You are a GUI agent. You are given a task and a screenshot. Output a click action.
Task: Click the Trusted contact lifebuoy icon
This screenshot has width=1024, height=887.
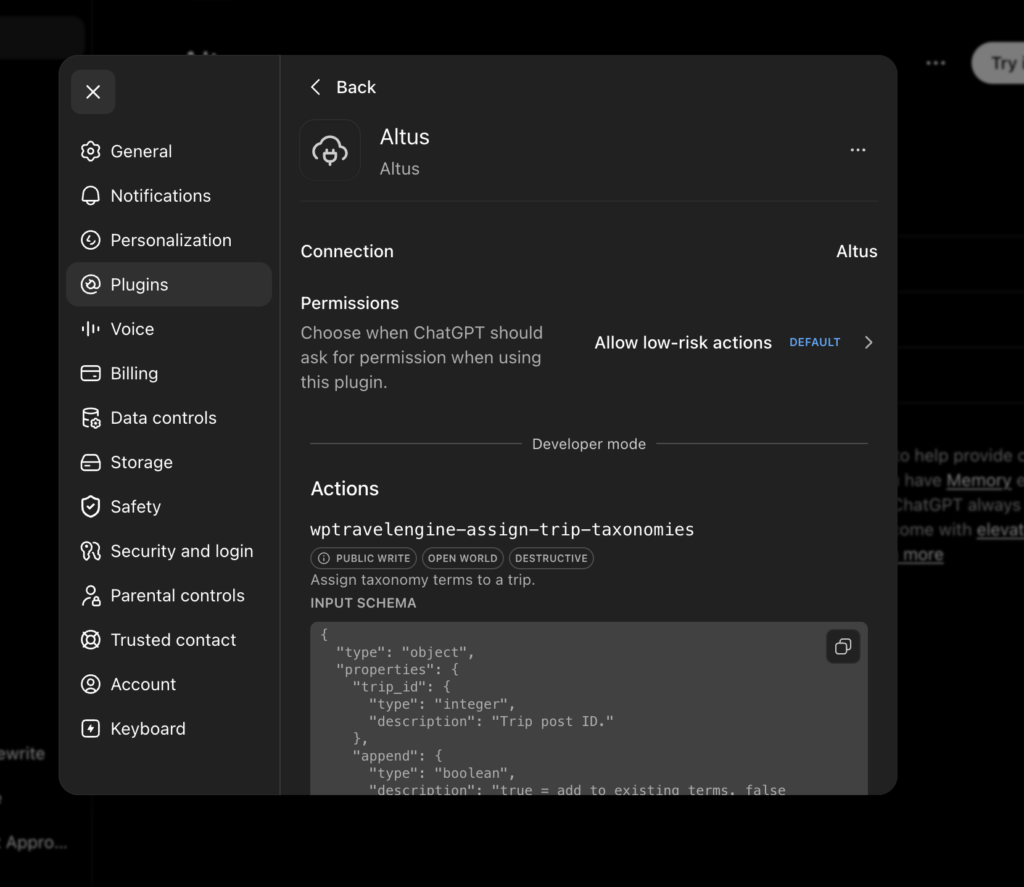pyautogui.click(x=90, y=639)
